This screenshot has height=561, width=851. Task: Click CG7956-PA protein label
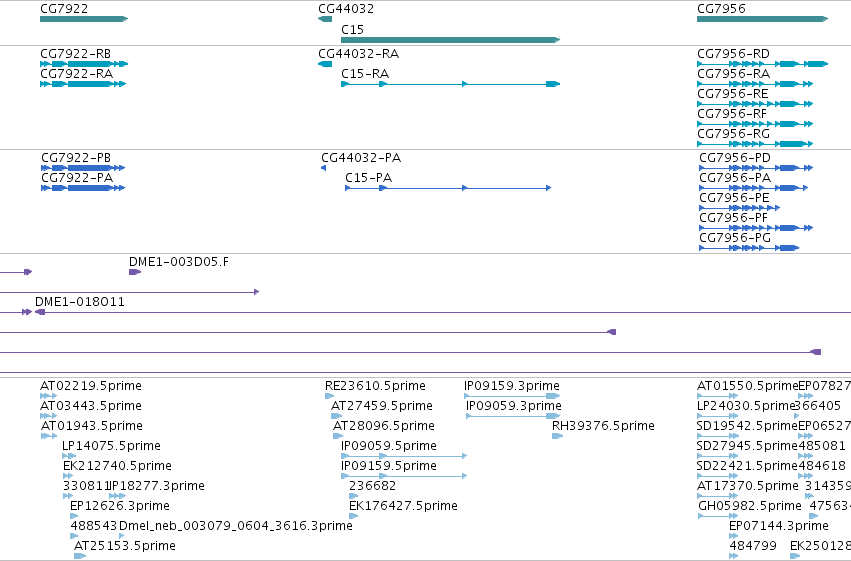click(x=735, y=178)
